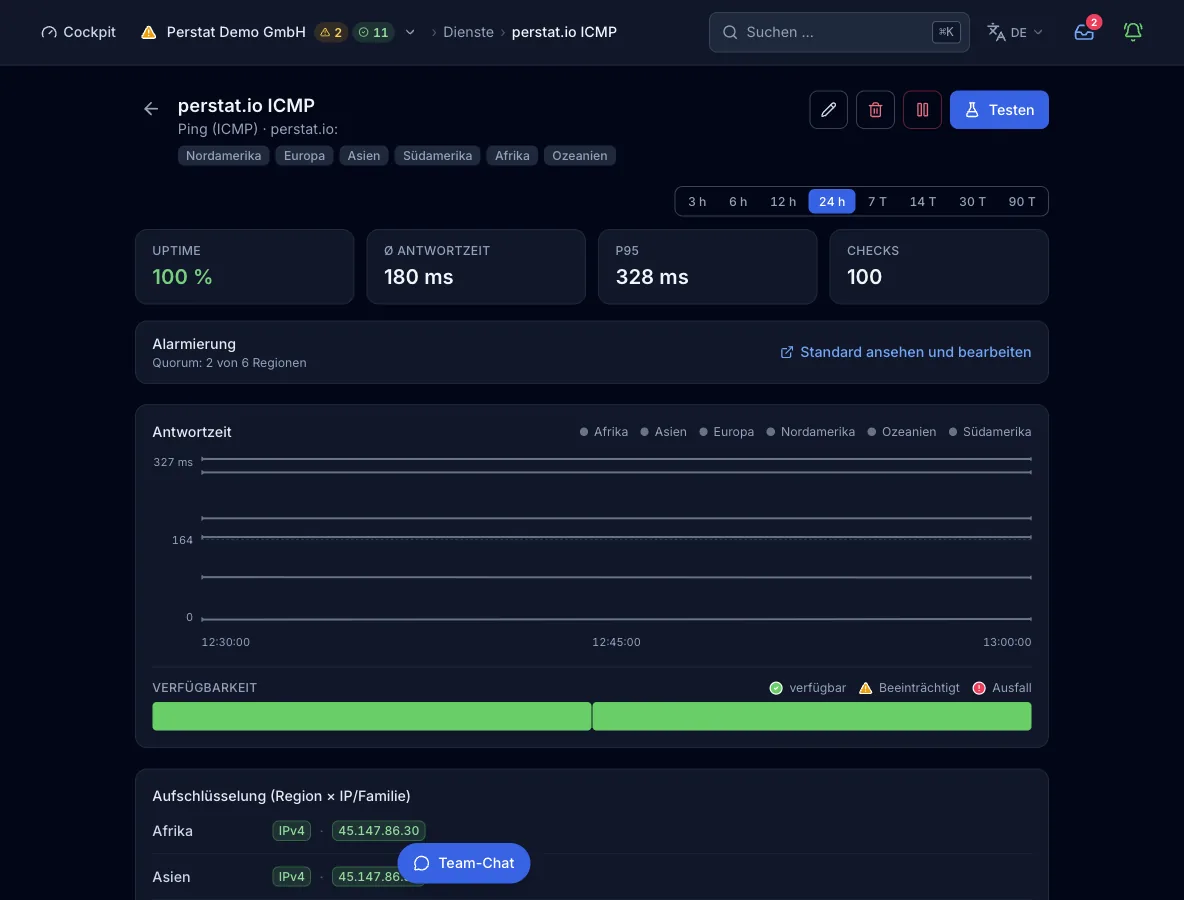Expand the organization switcher chevron
The height and width of the screenshot is (900, 1184).
coord(410,32)
